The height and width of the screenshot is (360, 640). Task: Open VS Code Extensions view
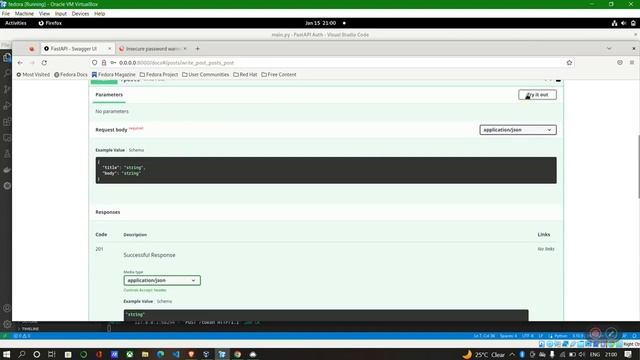pos(7,122)
